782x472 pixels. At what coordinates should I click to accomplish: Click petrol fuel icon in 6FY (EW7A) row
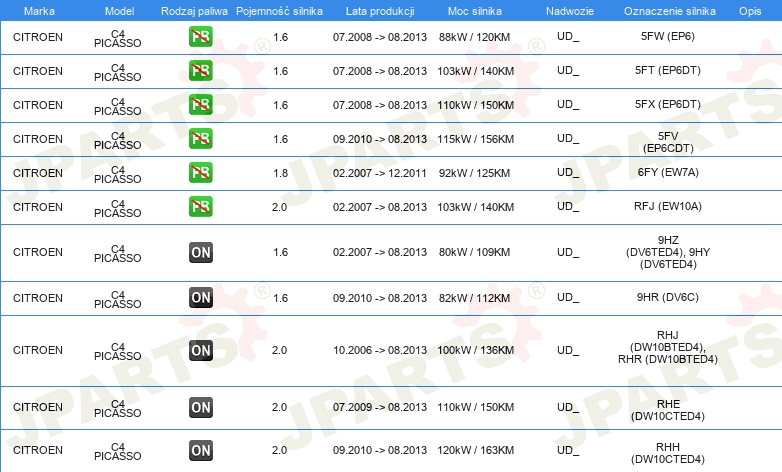tap(200, 173)
